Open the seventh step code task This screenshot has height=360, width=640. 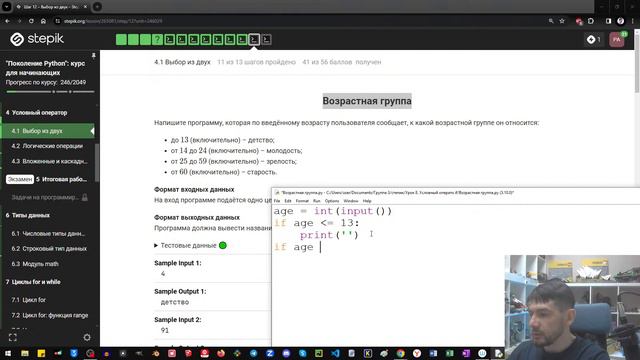tap(193, 40)
